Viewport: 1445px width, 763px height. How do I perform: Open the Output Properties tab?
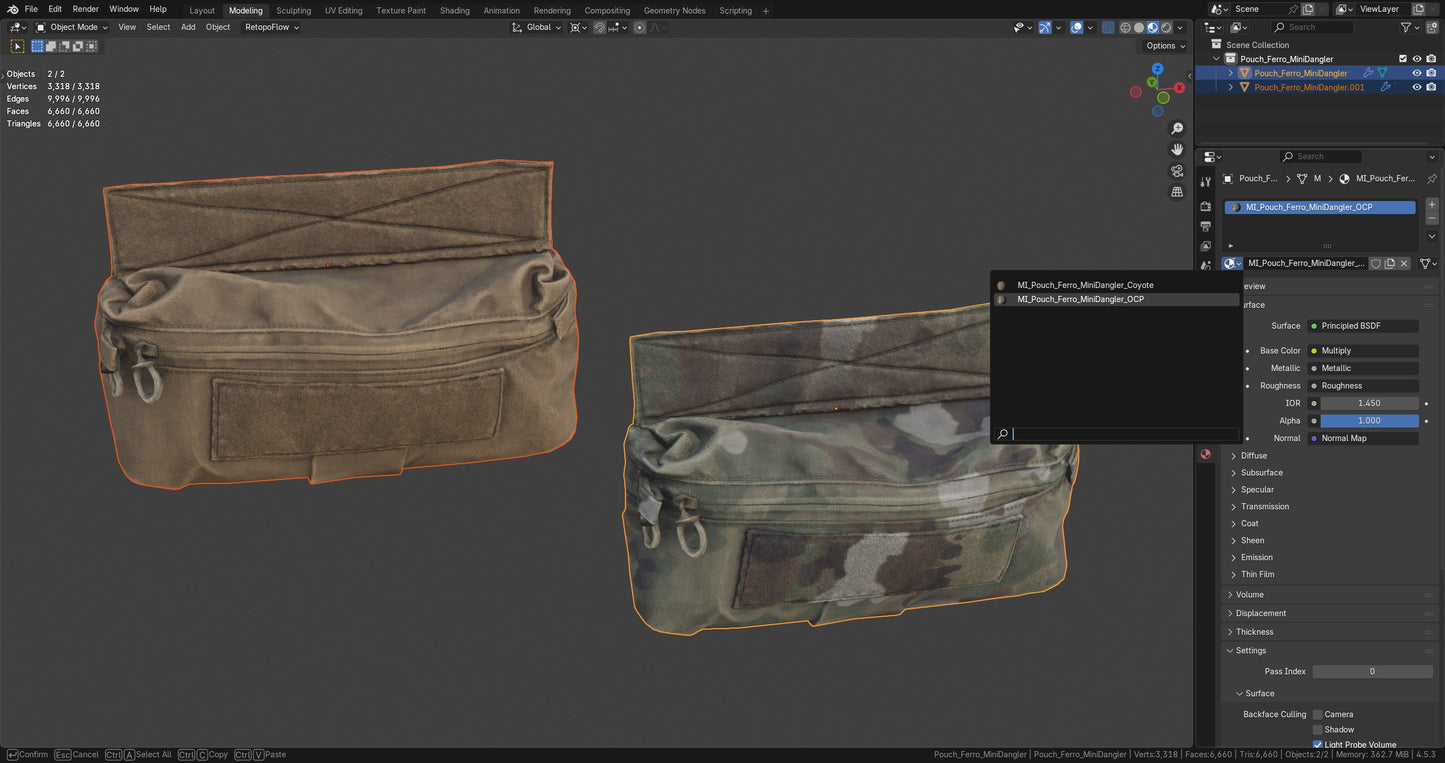click(1205, 226)
